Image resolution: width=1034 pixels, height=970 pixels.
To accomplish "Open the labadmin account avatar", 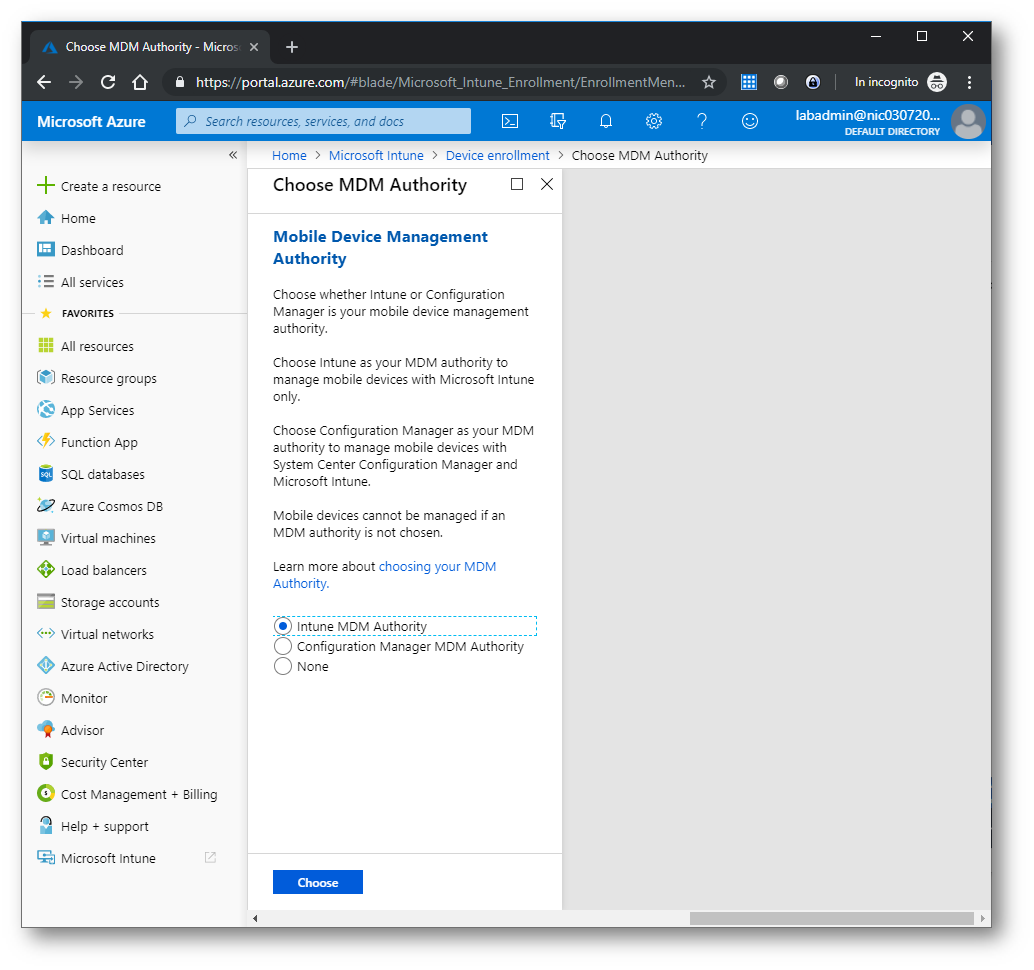I will (x=968, y=121).
